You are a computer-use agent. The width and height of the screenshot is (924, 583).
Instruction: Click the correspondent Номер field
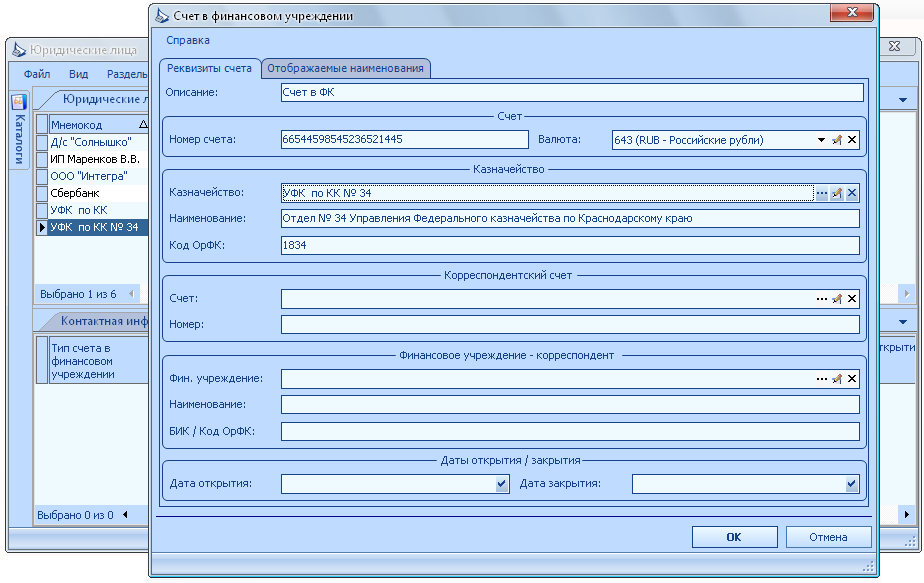coord(570,324)
